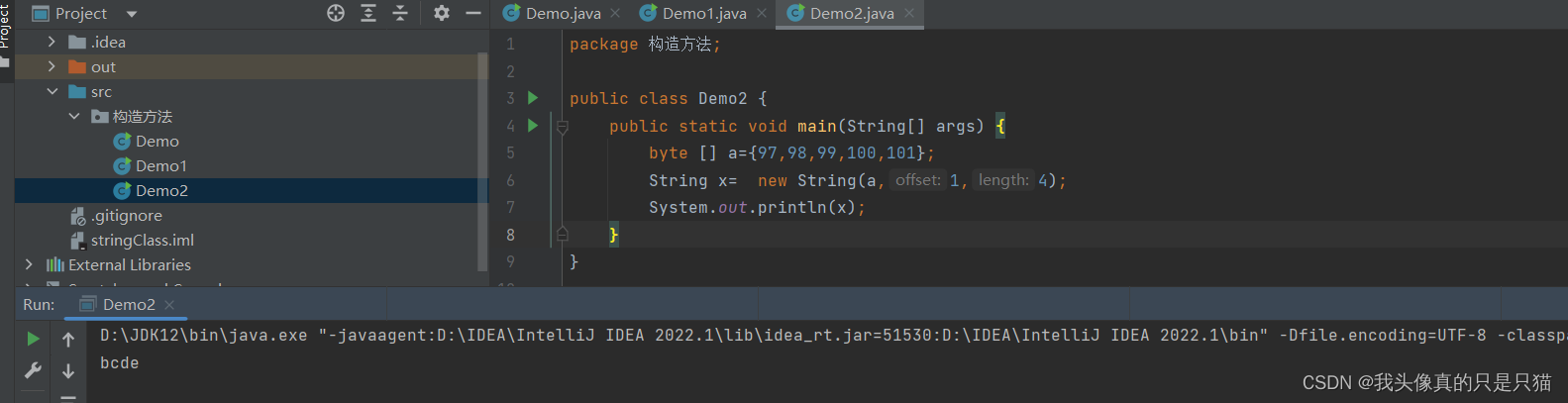Select the .idea folder row
This screenshot has width=1568, height=403.
click(246, 42)
